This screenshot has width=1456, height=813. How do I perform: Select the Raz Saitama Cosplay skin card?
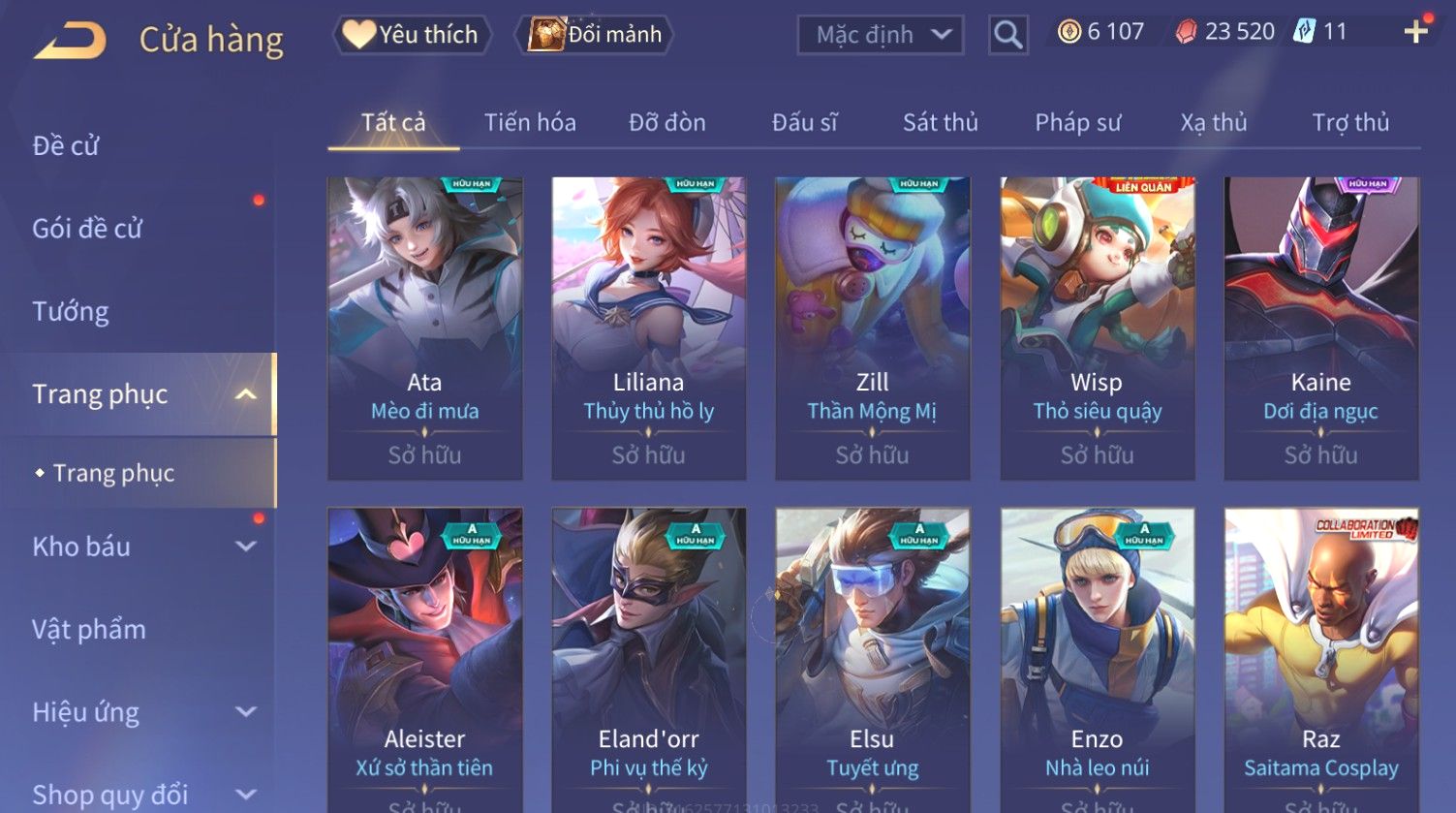(1320, 659)
